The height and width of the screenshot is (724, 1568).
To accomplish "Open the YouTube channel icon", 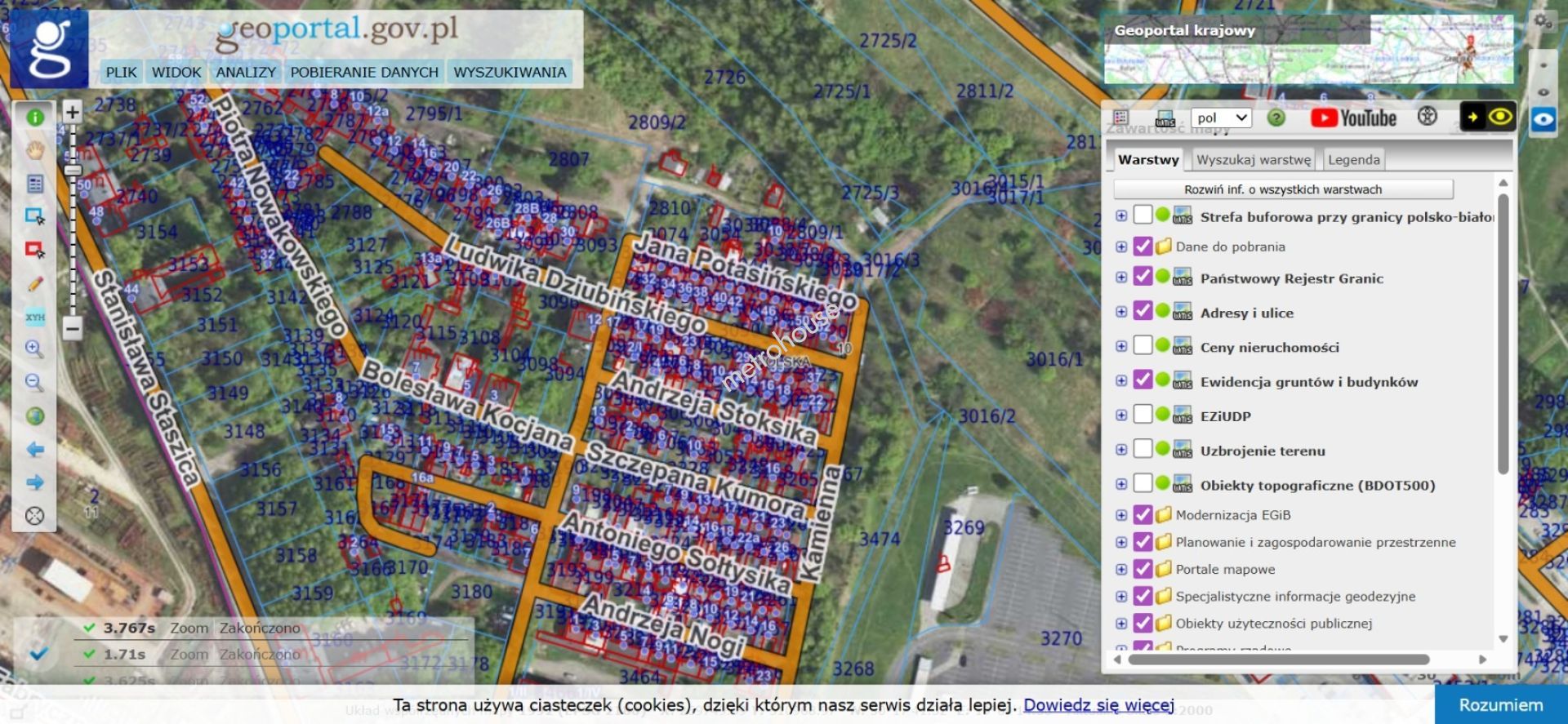I will (1353, 118).
